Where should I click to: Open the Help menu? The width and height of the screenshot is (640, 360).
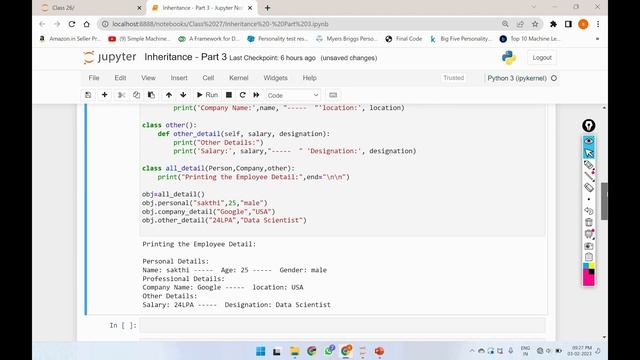[x=309, y=78]
